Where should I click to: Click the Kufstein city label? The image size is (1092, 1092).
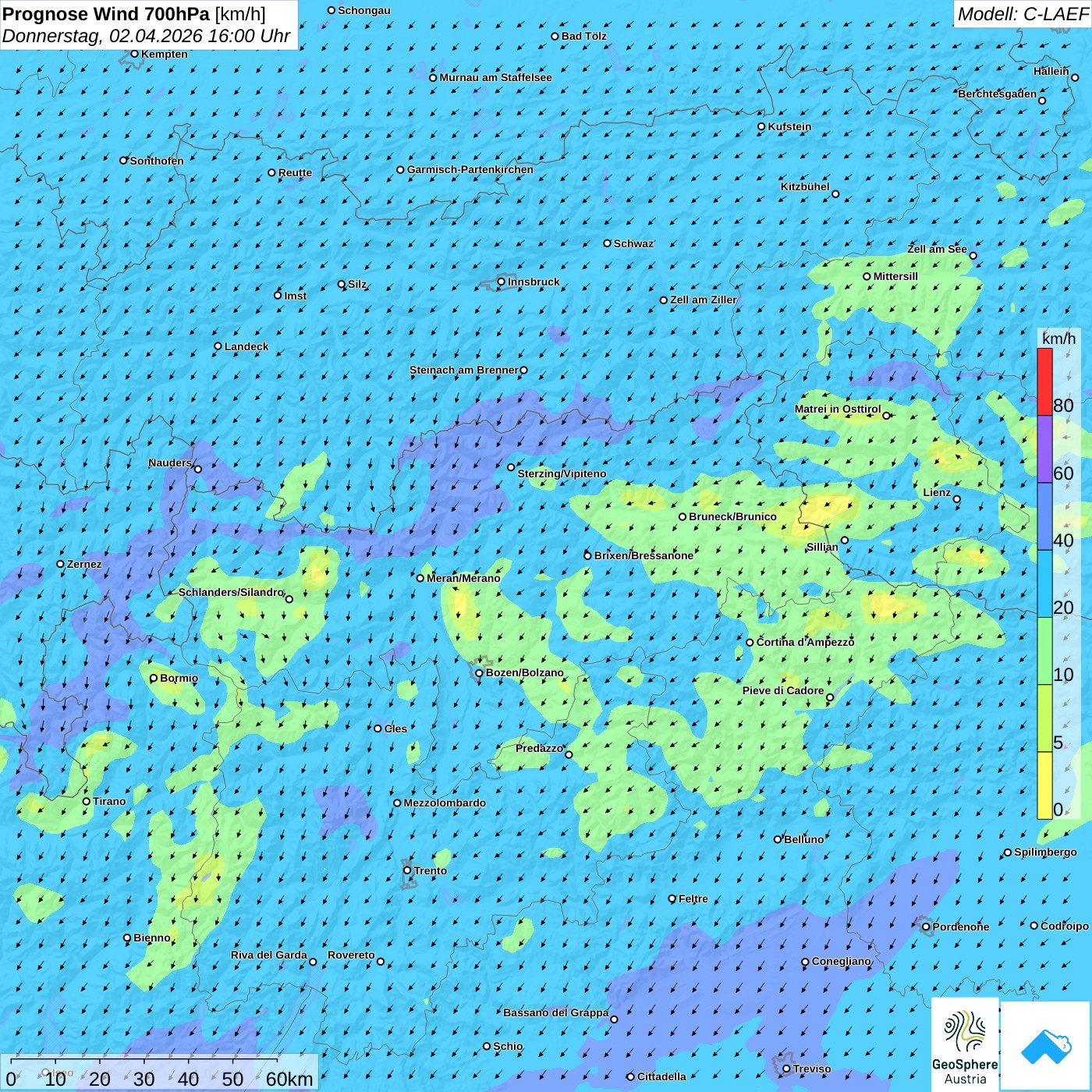(789, 126)
